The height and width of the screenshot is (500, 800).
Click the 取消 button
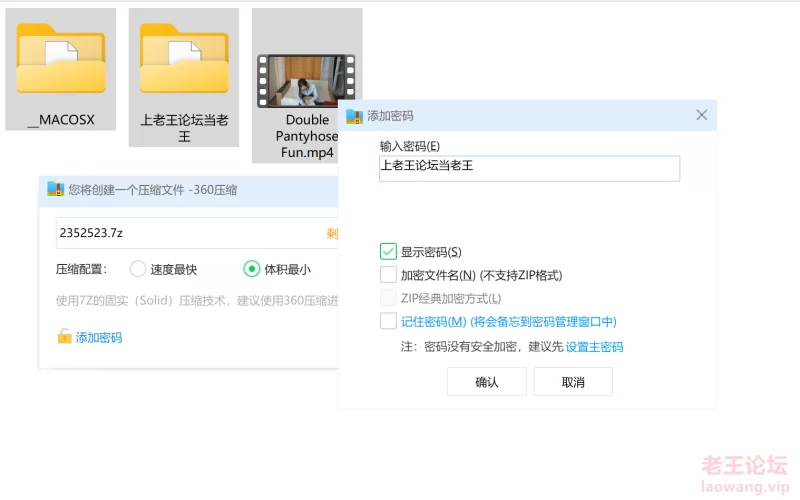click(x=573, y=382)
